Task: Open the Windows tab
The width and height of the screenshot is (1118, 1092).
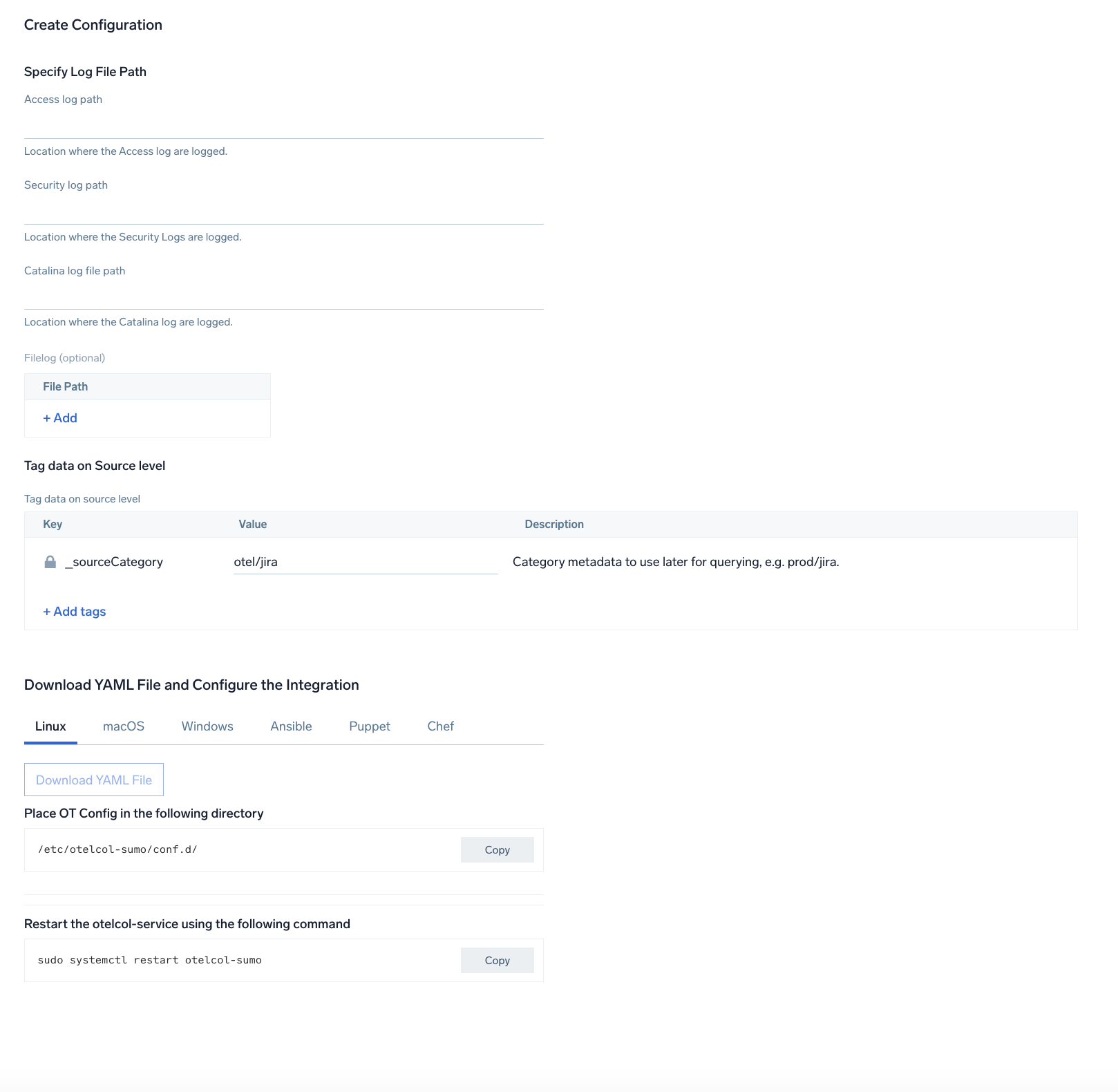Action: tap(207, 726)
